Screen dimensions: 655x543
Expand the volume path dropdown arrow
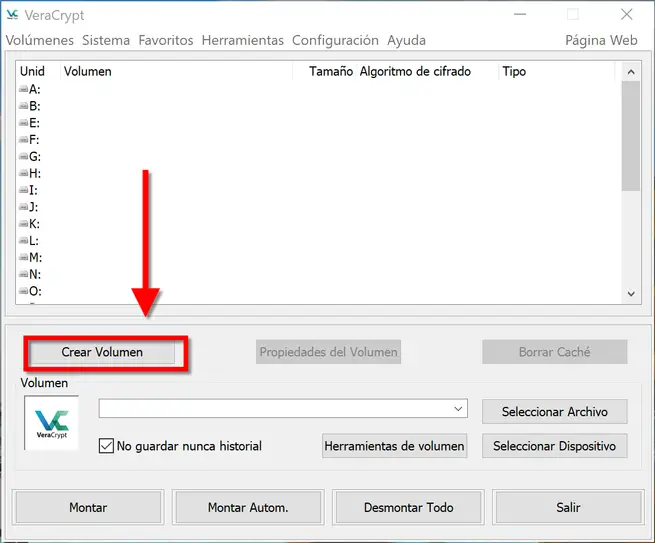point(458,409)
